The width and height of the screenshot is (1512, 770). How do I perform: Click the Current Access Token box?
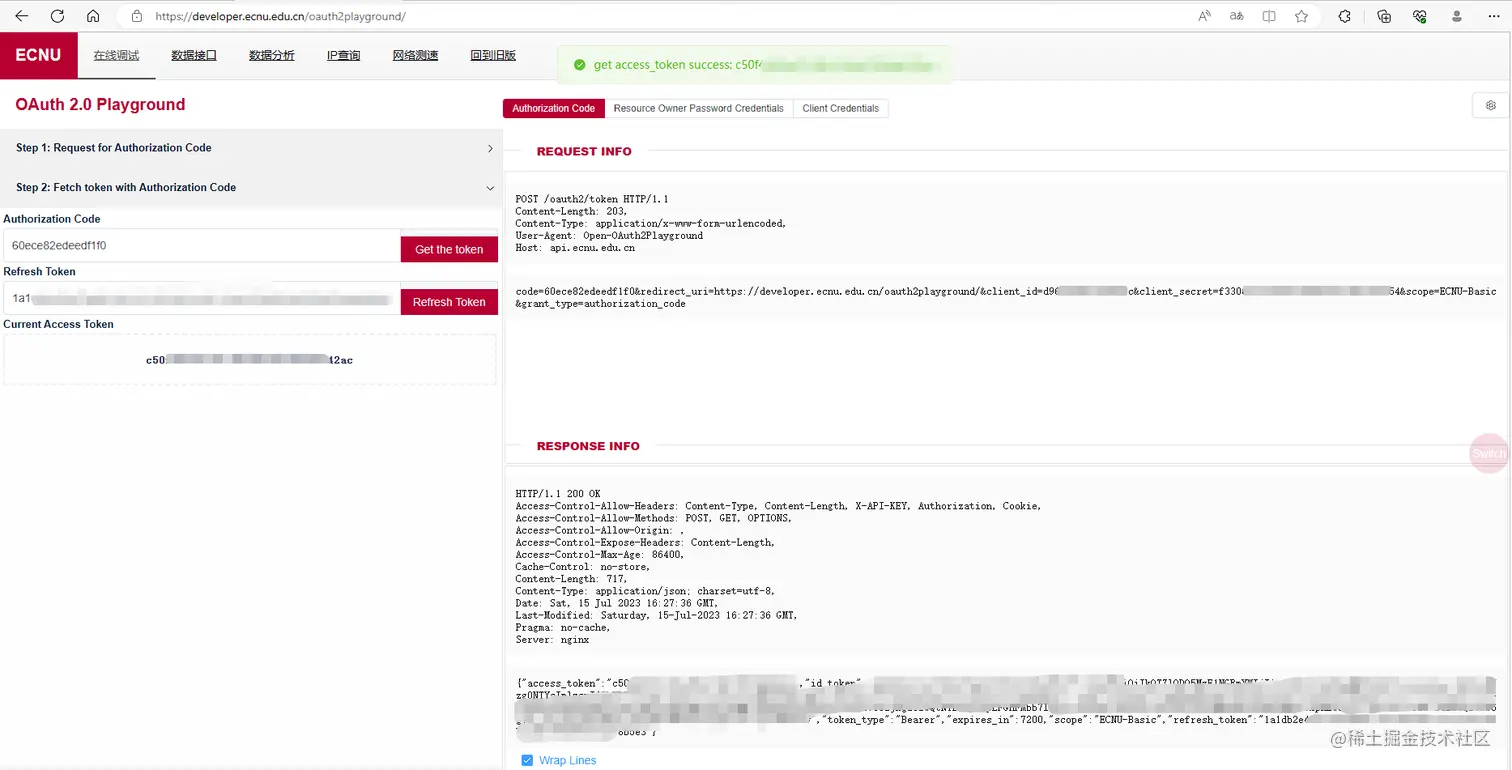[249, 359]
